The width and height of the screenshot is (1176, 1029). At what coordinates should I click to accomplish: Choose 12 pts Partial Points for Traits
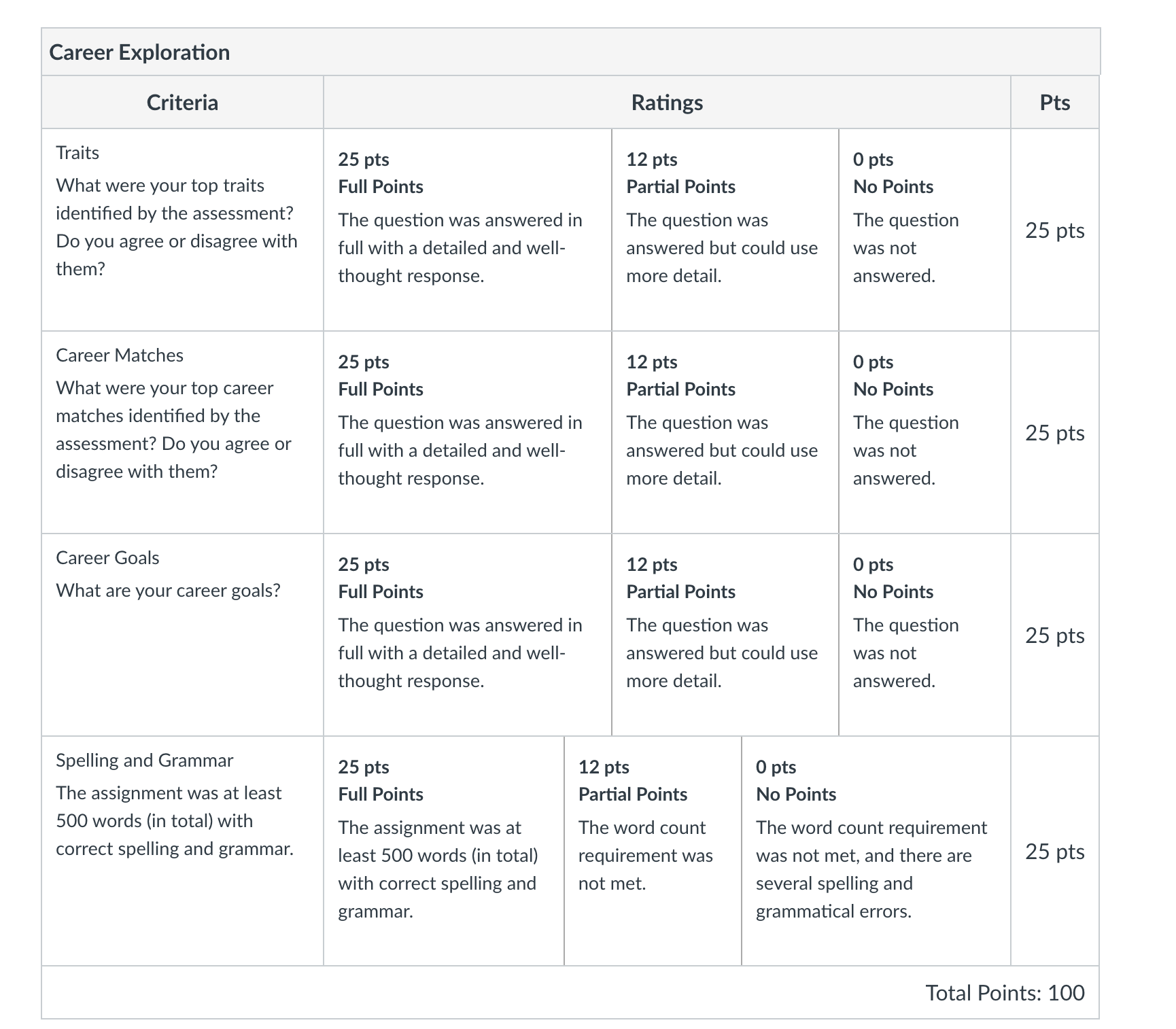coord(725,230)
